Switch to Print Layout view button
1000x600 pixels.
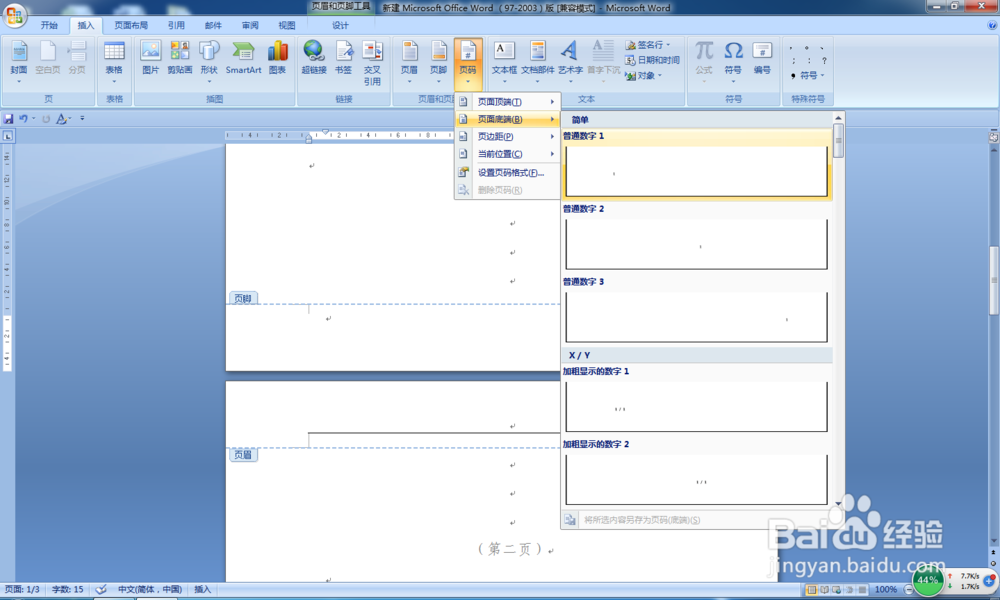point(811,590)
